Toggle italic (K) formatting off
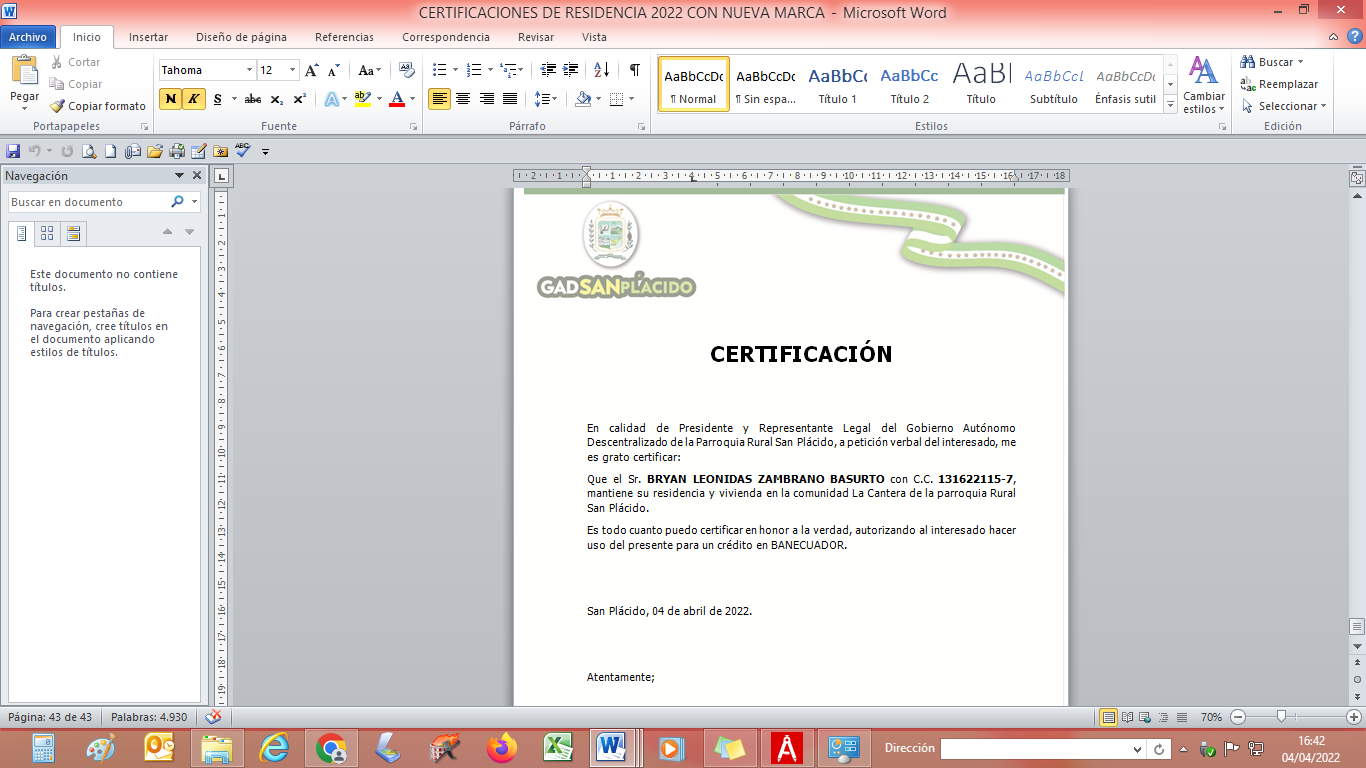This screenshot has width=1366, height=768. point(194,99)
